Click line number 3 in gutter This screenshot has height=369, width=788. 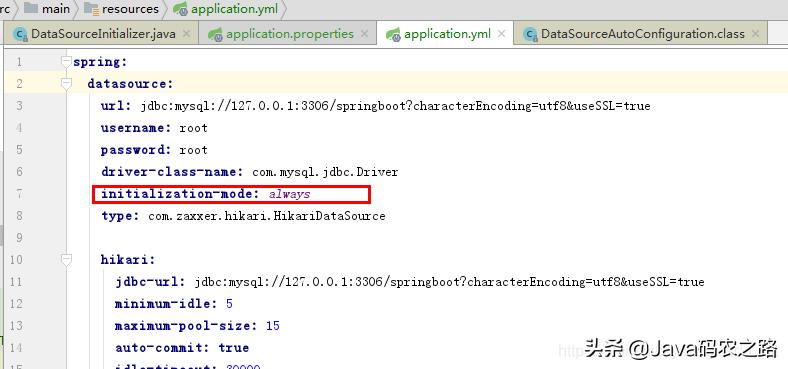point(19,106)
